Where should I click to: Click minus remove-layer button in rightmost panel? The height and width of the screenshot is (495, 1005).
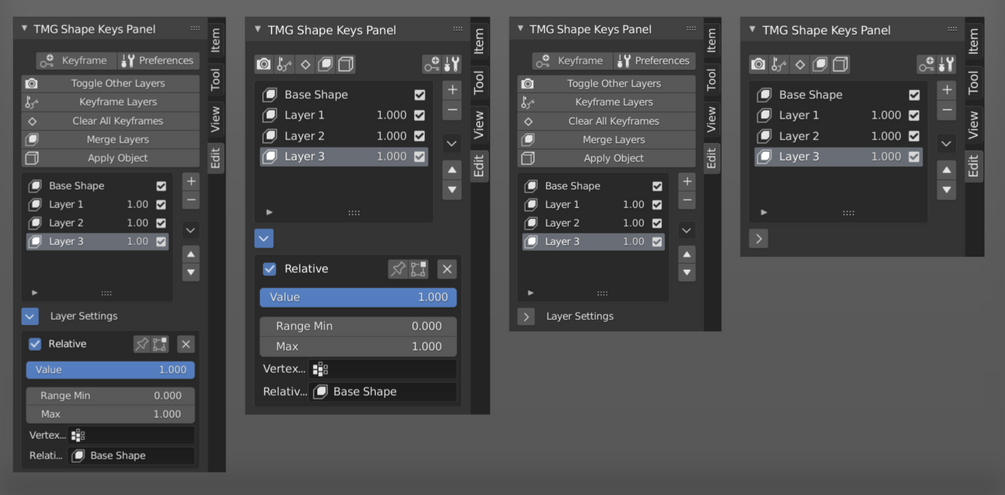coord(947,110)
